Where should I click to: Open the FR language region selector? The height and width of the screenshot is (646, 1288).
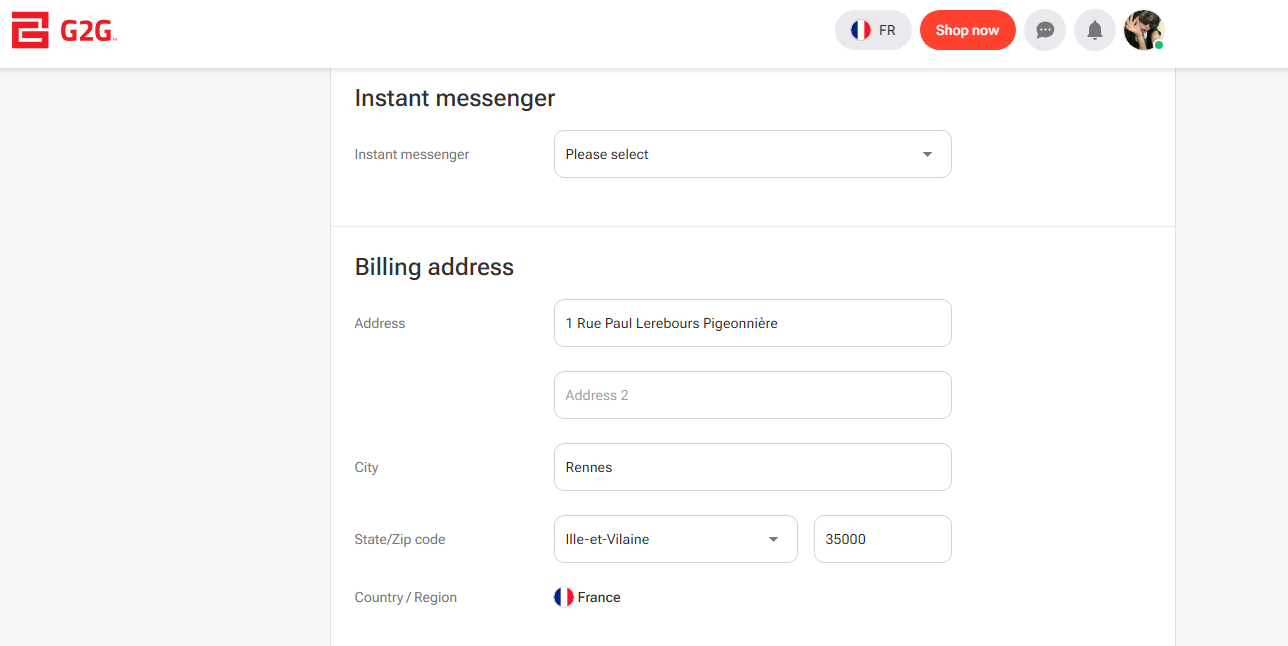pyautogui.click(x=873, y=30)
